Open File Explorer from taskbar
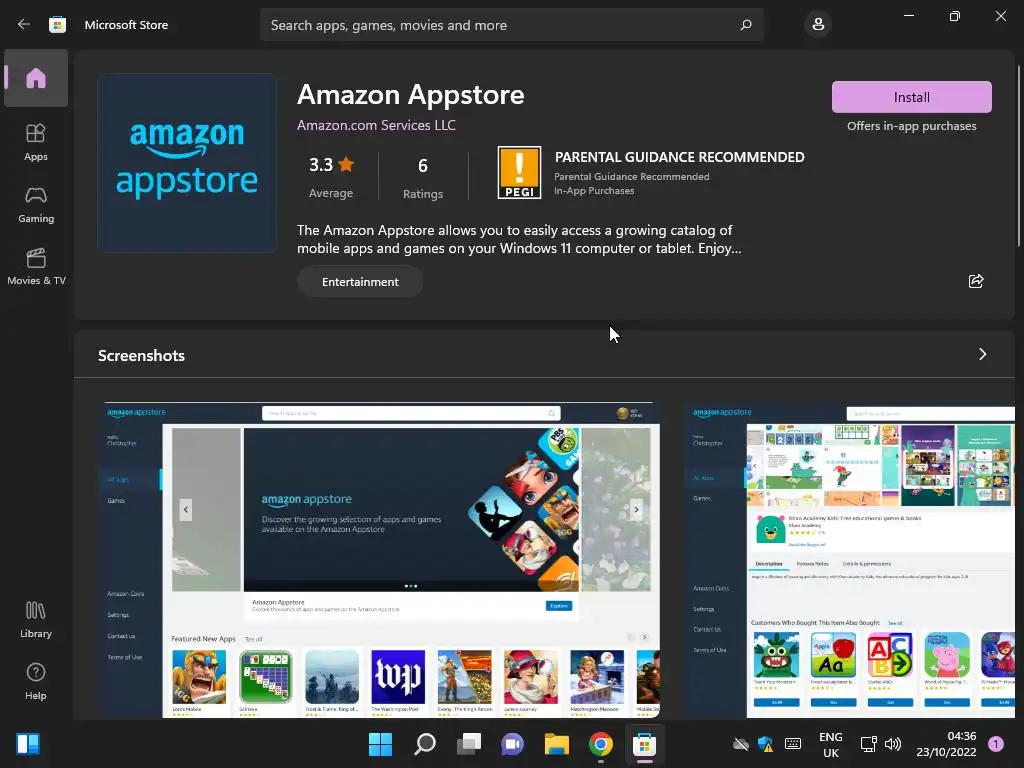The height and width of the screenshot is (768, 1024). (x=557, y=744)
